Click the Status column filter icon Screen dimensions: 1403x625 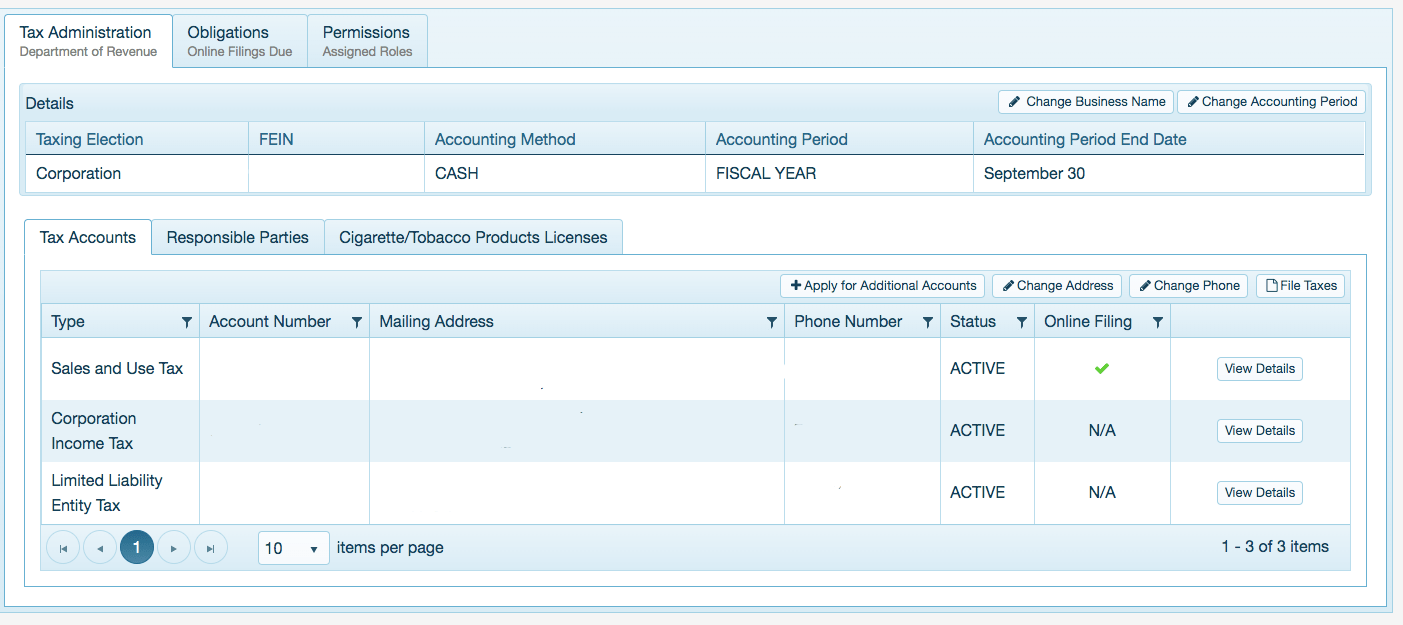(1021, 322)
